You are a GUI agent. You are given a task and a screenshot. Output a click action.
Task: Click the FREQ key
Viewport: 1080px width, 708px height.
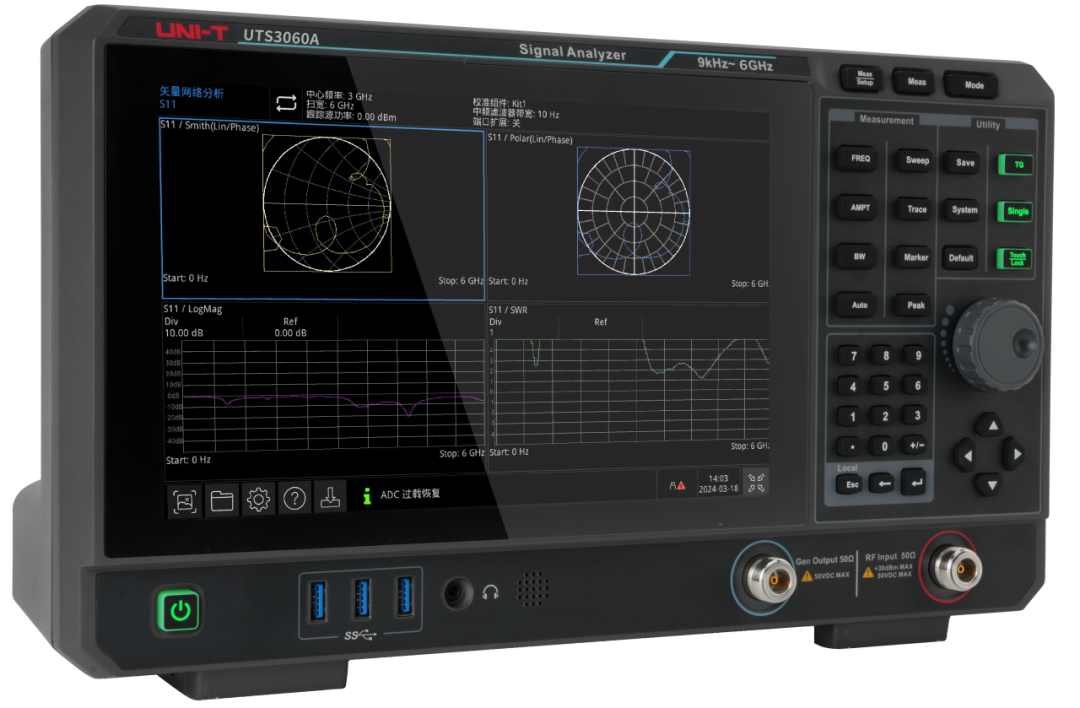point(859,159)
